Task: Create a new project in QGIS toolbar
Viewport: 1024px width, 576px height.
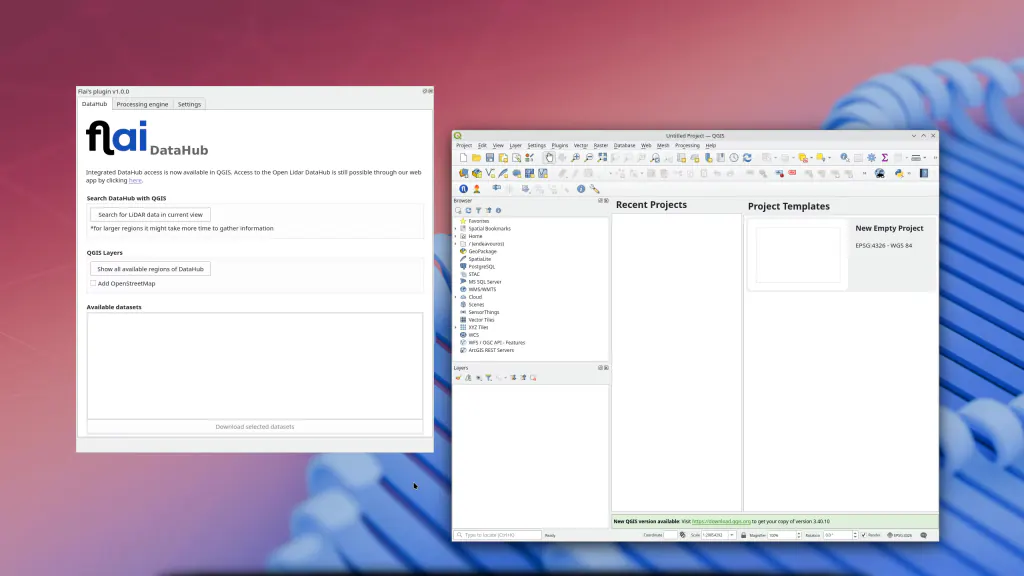Action: pos(463,158)
